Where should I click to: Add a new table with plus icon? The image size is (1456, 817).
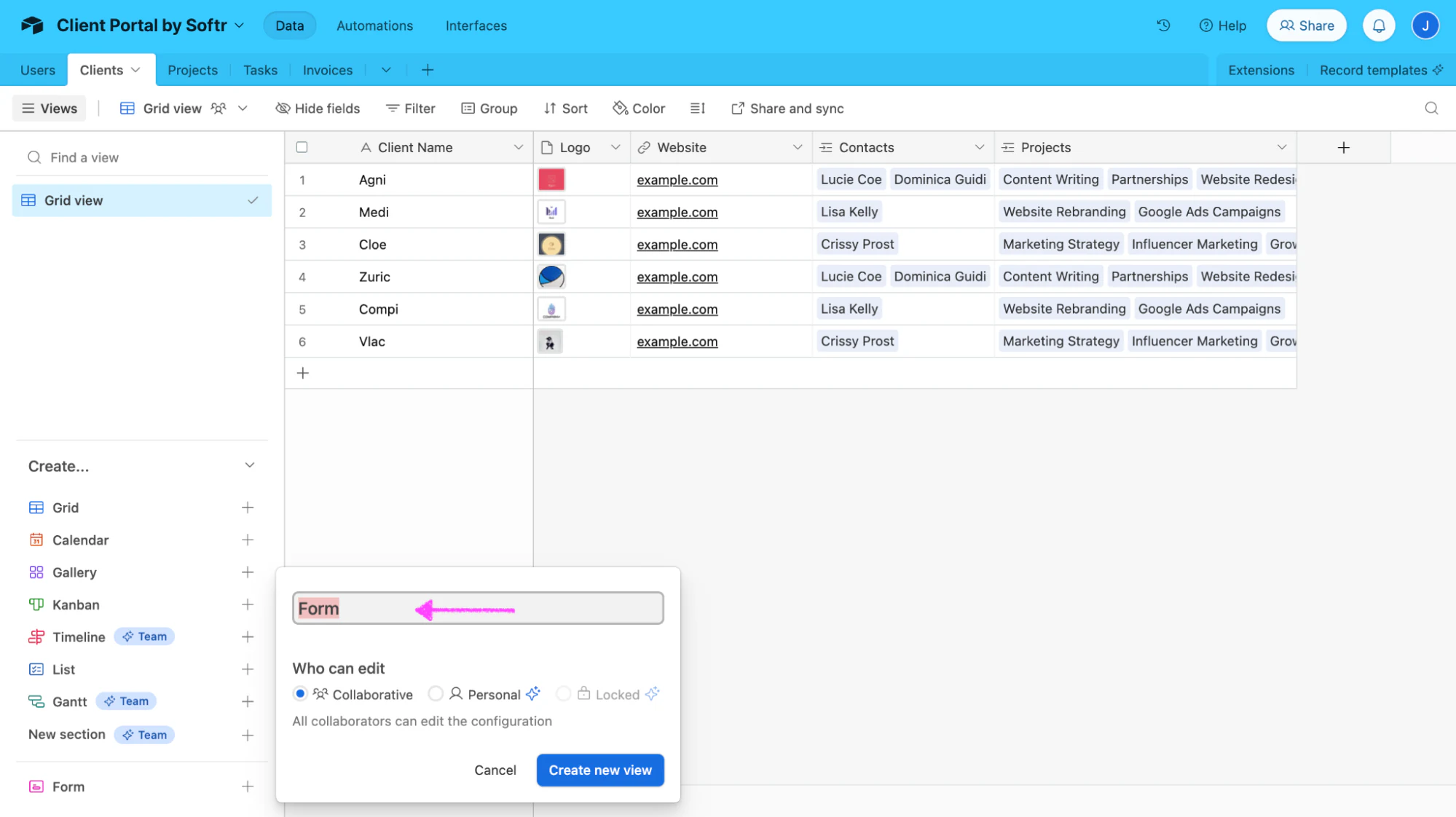click(x=428, y=70)
